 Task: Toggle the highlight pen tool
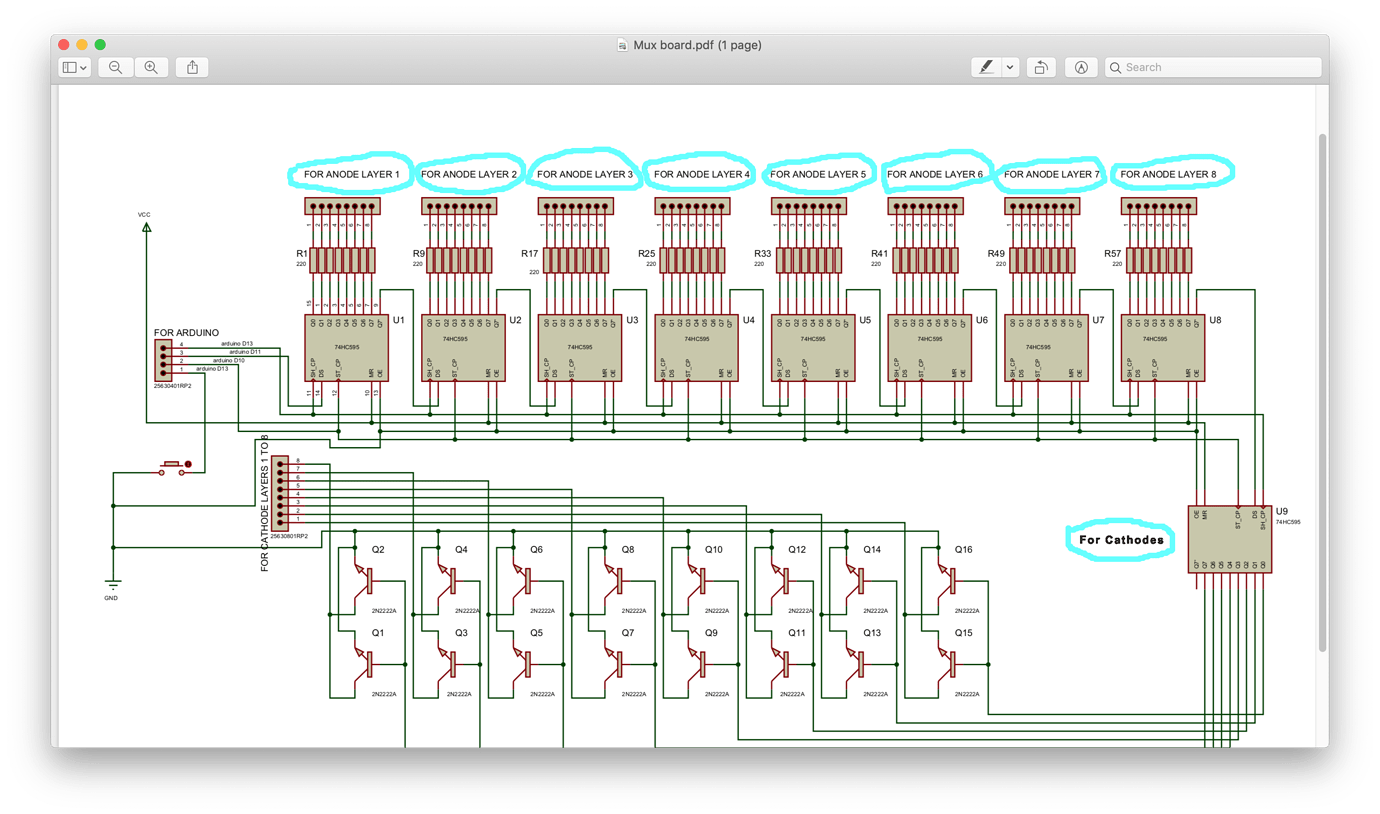[988, 67]
